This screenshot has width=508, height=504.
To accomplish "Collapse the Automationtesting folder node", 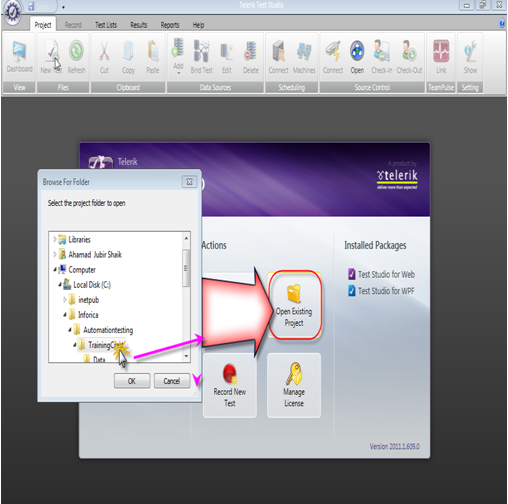I will tap(70, 329).
